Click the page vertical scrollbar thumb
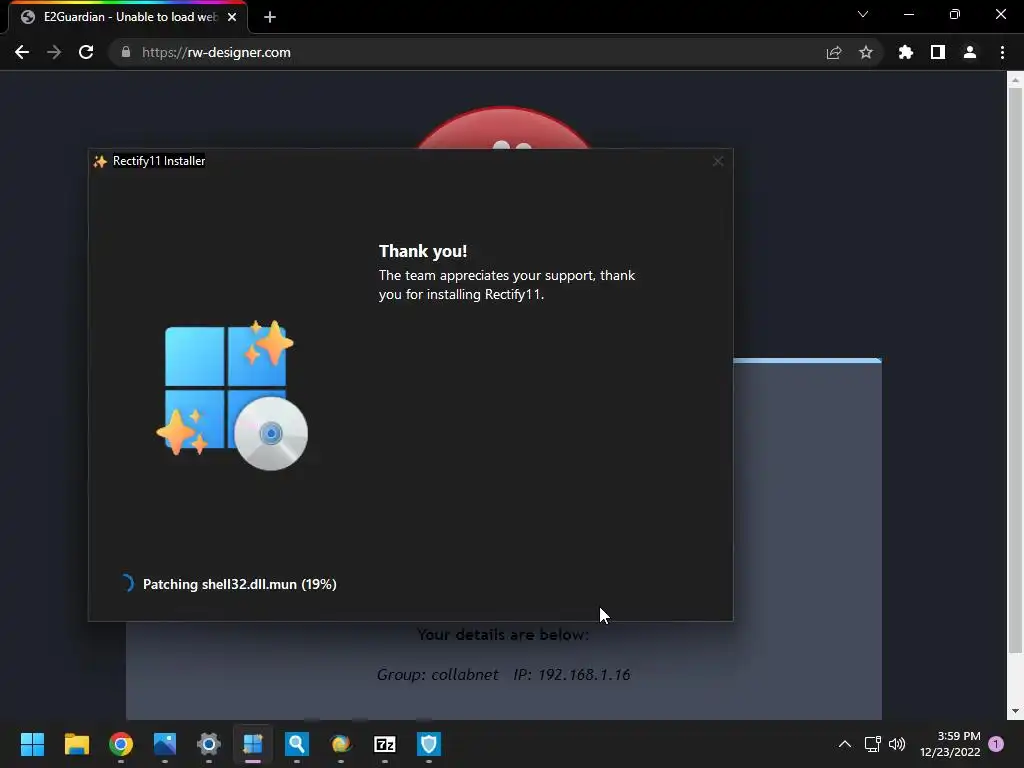 click(x=1015, y=369)
